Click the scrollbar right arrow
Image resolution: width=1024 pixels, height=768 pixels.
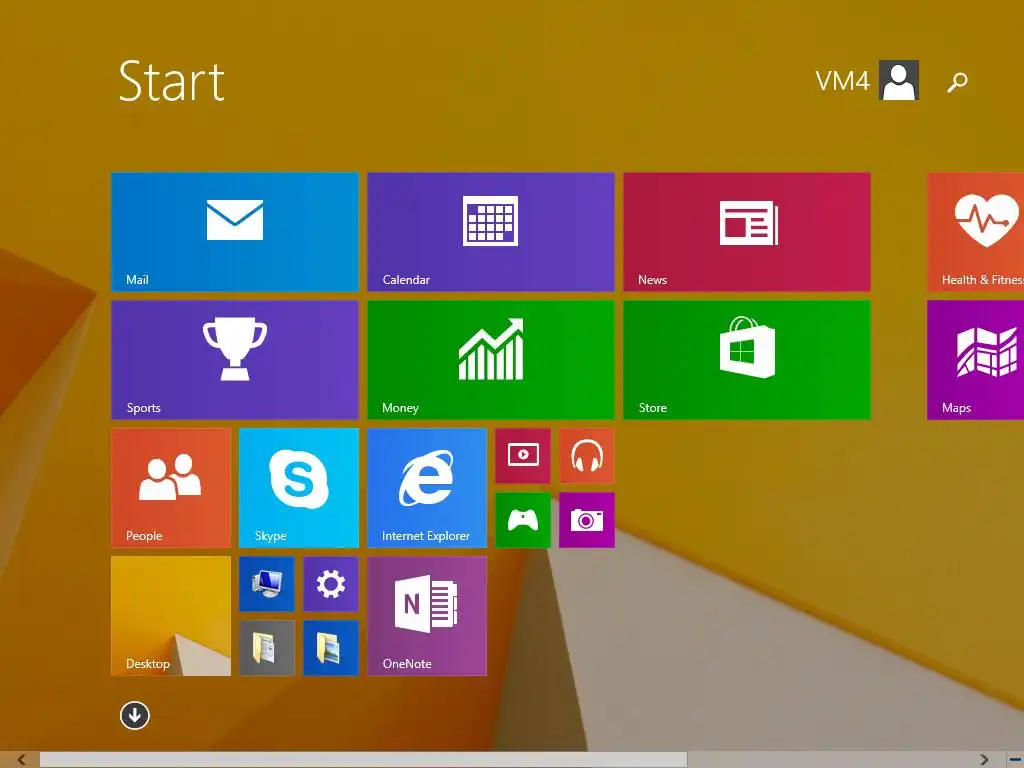coord(984,760)
